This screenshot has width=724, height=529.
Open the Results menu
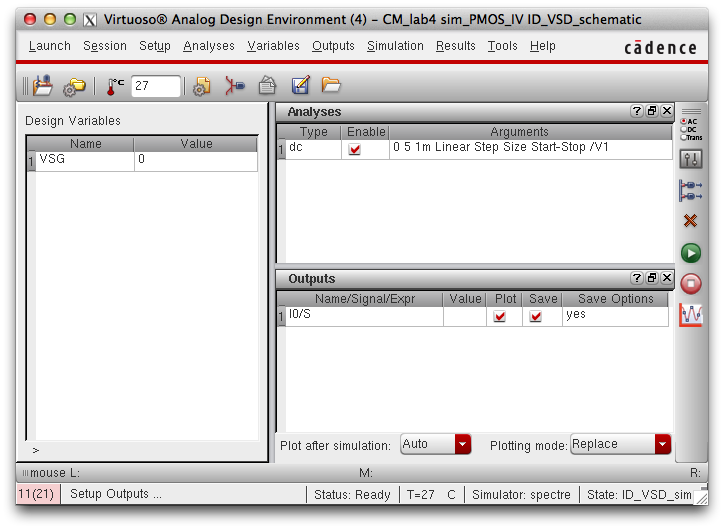456,46
